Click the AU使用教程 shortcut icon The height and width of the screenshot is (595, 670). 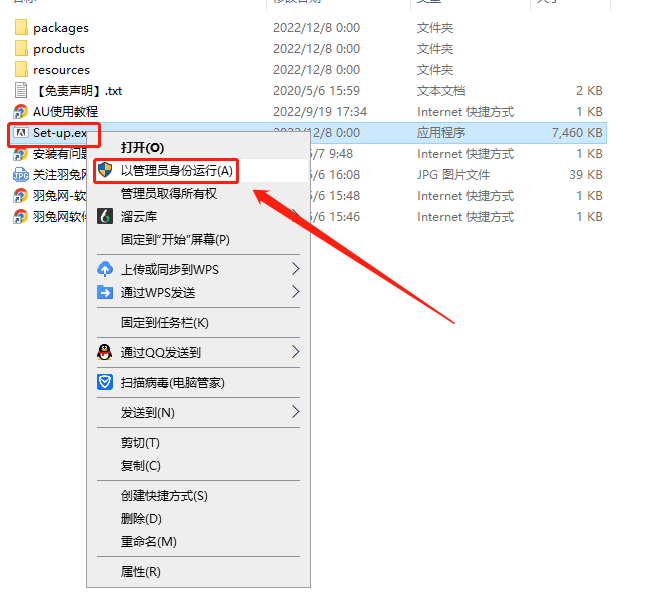pyautogui.click(x=21, y=112)
